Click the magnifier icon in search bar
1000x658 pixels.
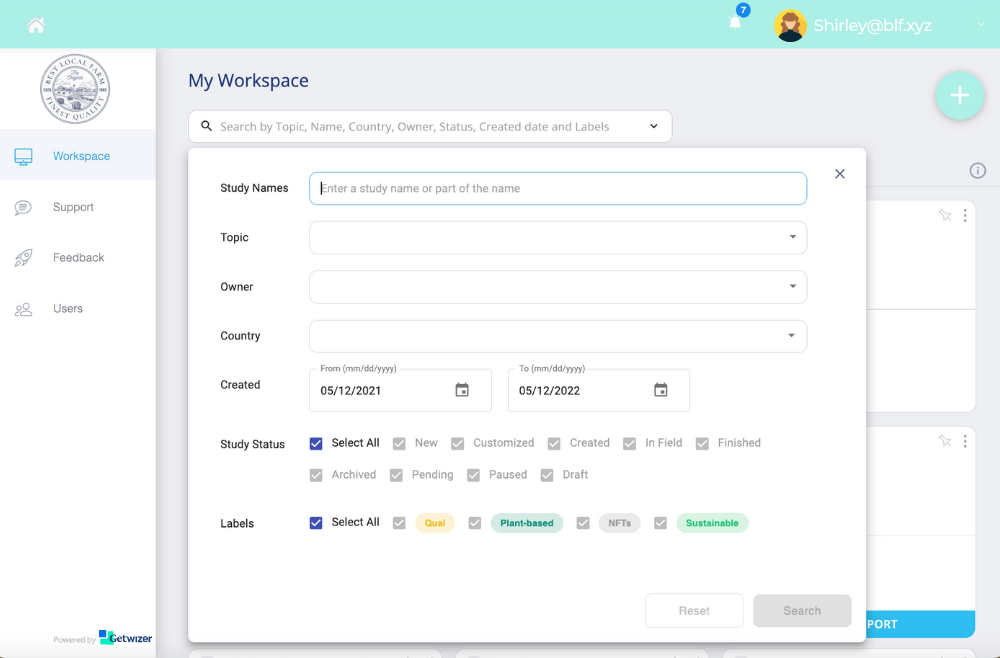tap(207, 126)
